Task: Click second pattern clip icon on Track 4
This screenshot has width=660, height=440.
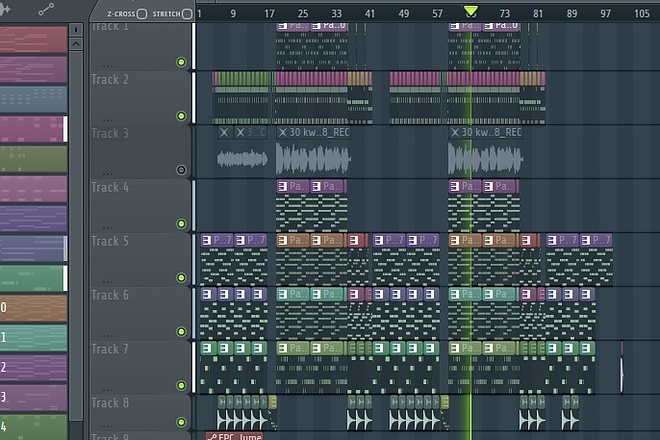Action: [x=316, y=186]
